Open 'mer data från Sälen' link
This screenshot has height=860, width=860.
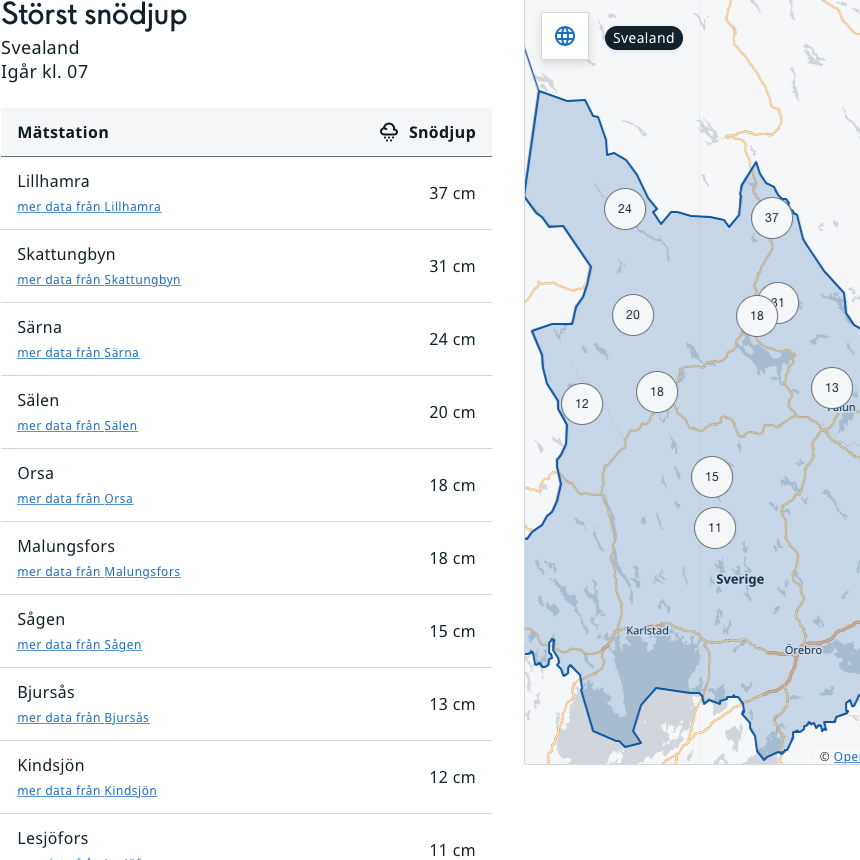coord(77,426)
